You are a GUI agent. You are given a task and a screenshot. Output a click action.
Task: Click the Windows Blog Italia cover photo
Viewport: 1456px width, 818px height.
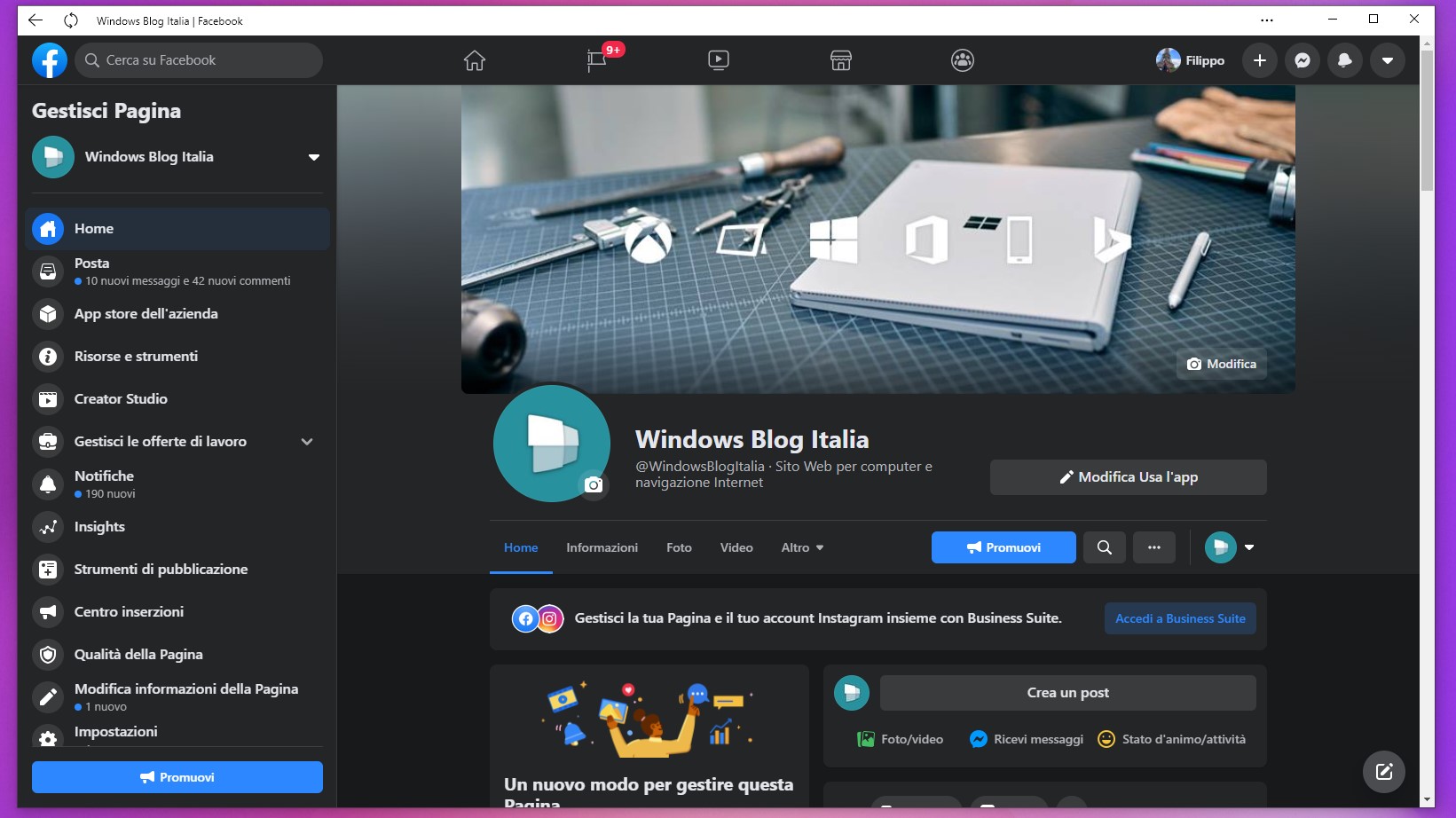point(878,240)
